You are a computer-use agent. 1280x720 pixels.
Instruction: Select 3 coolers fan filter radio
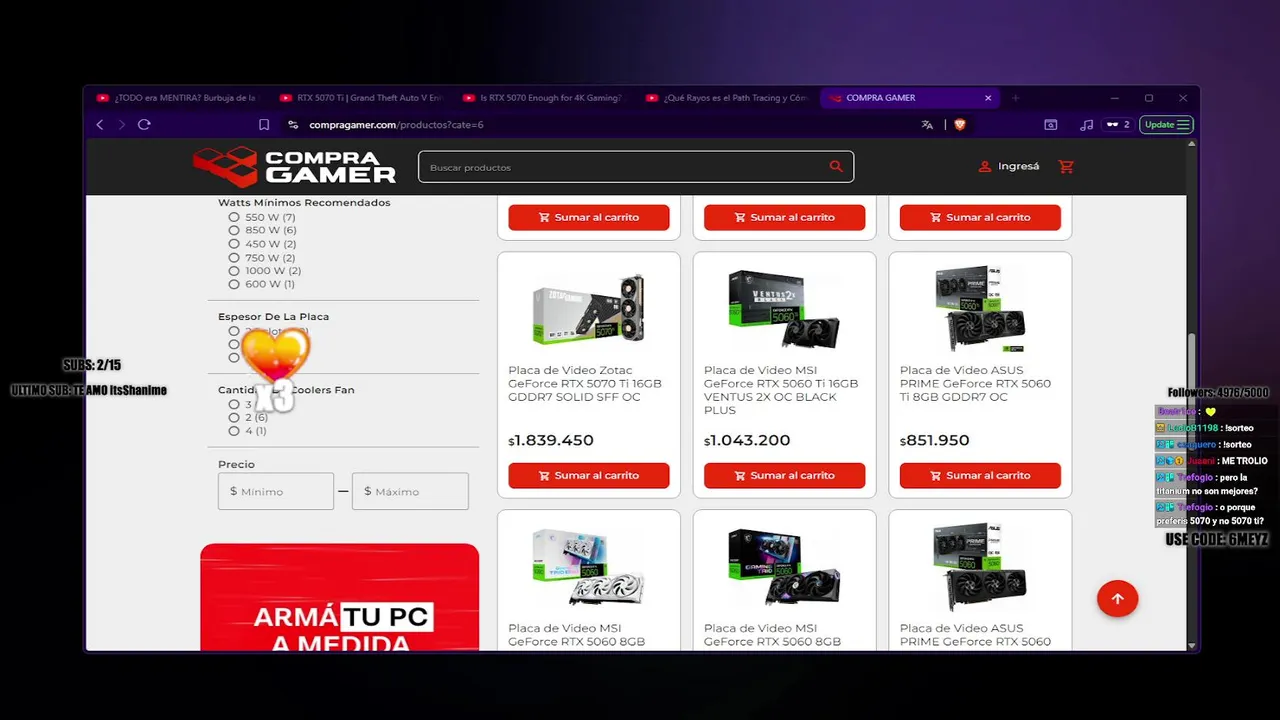pyautogui.click(x=234, y=405)
